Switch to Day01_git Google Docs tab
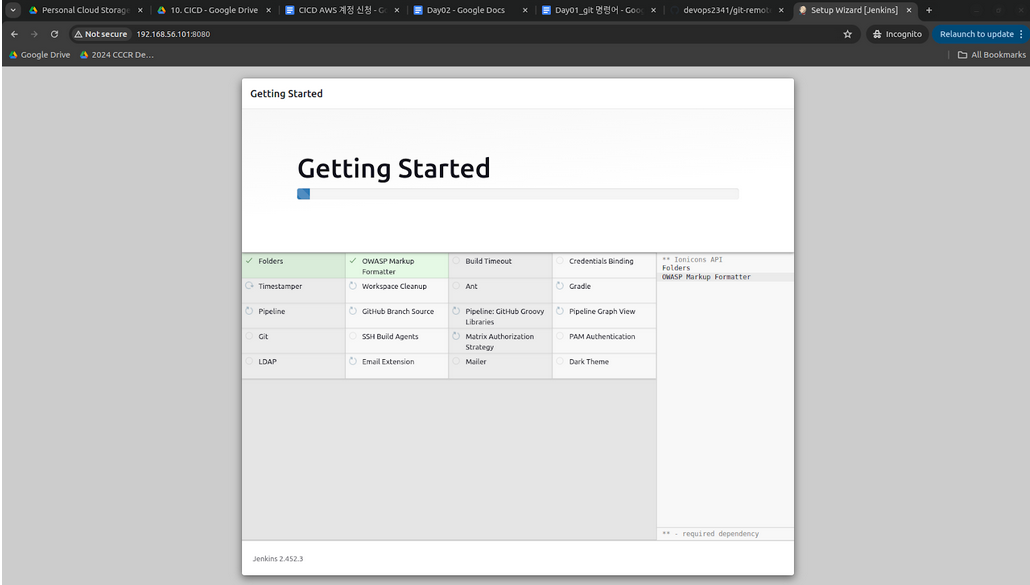This screenshot has height=585, width=1030. pyautogui.click(x=598, y=10)
